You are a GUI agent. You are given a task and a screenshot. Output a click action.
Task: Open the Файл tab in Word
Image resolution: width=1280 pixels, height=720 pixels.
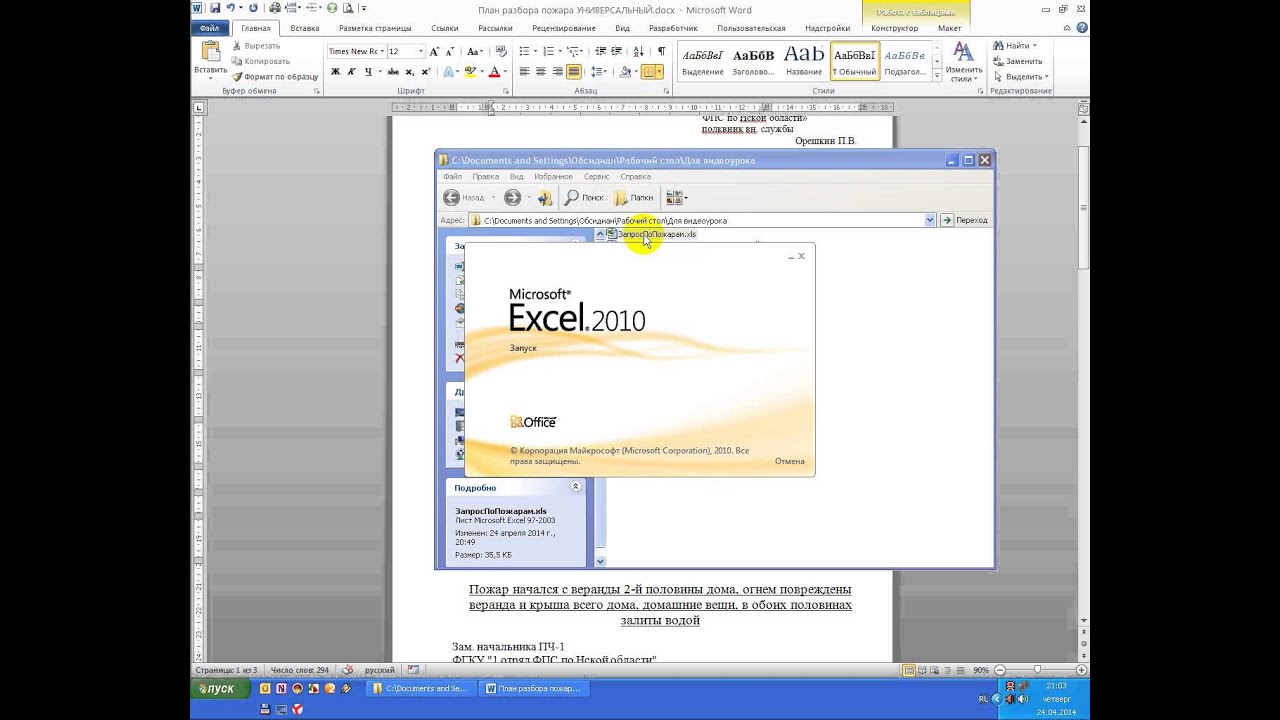(210, 28)
